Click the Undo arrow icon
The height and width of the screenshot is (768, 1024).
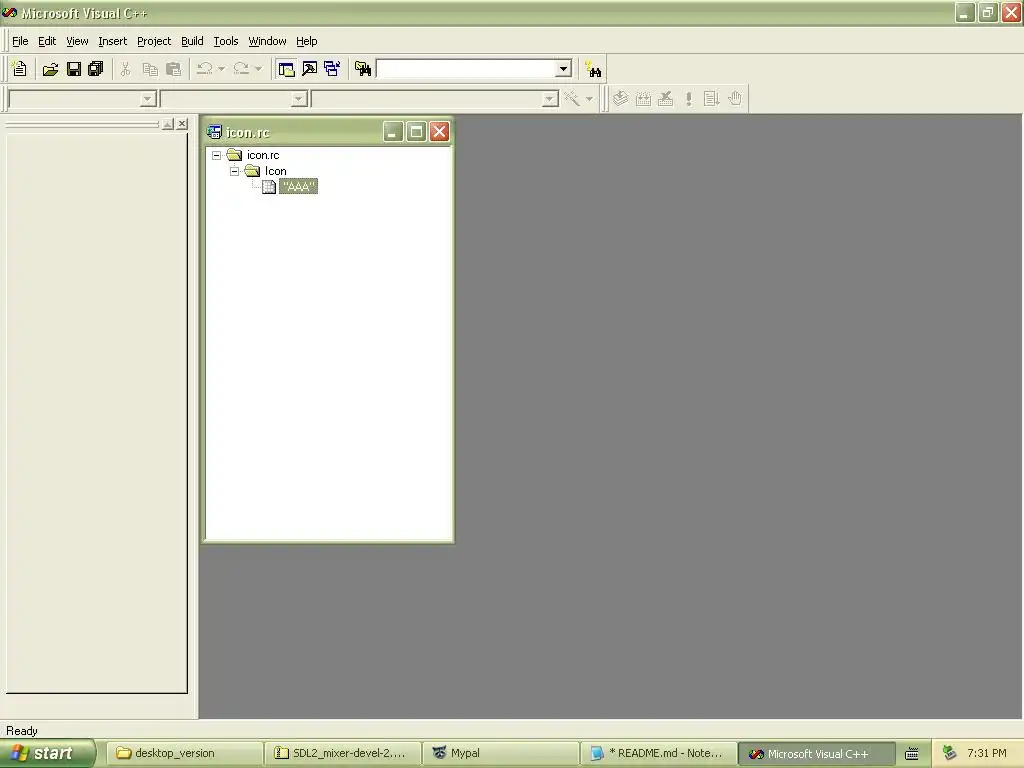(205, 69)
